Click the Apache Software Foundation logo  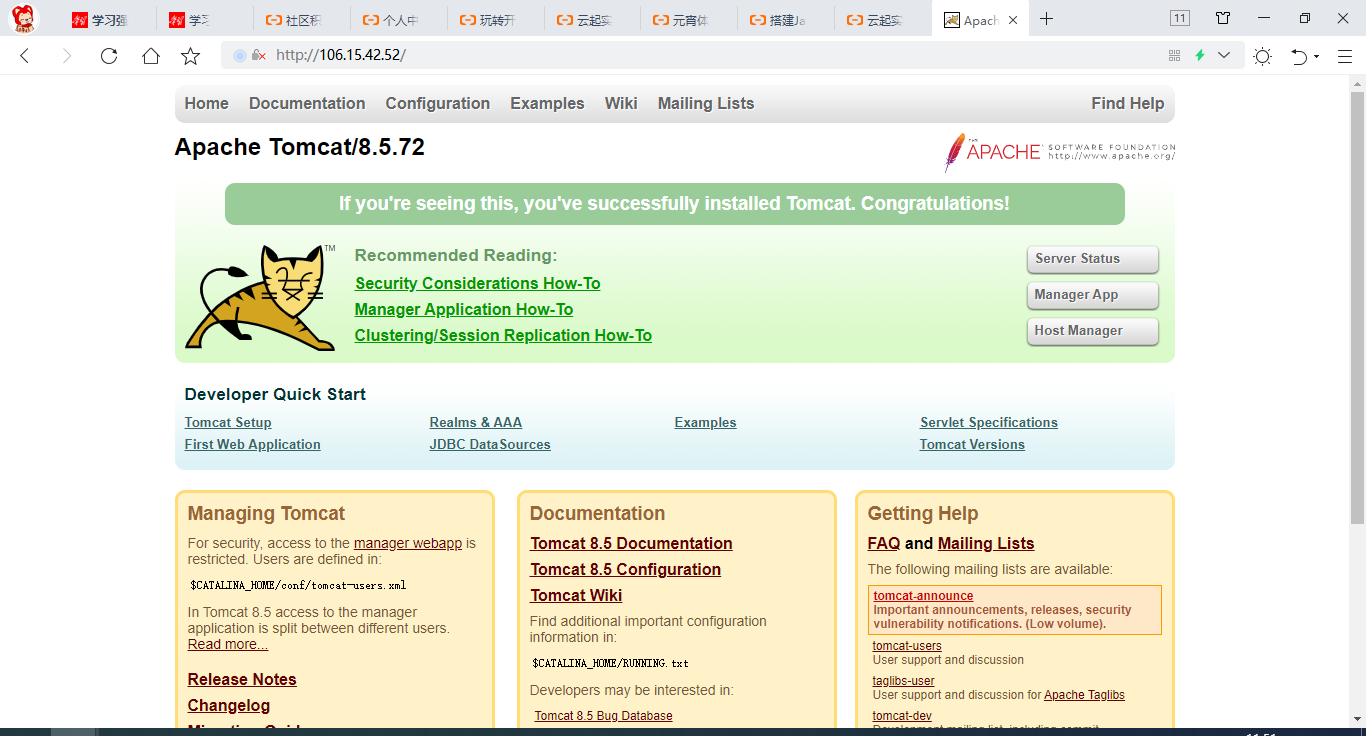(1060, 152)
